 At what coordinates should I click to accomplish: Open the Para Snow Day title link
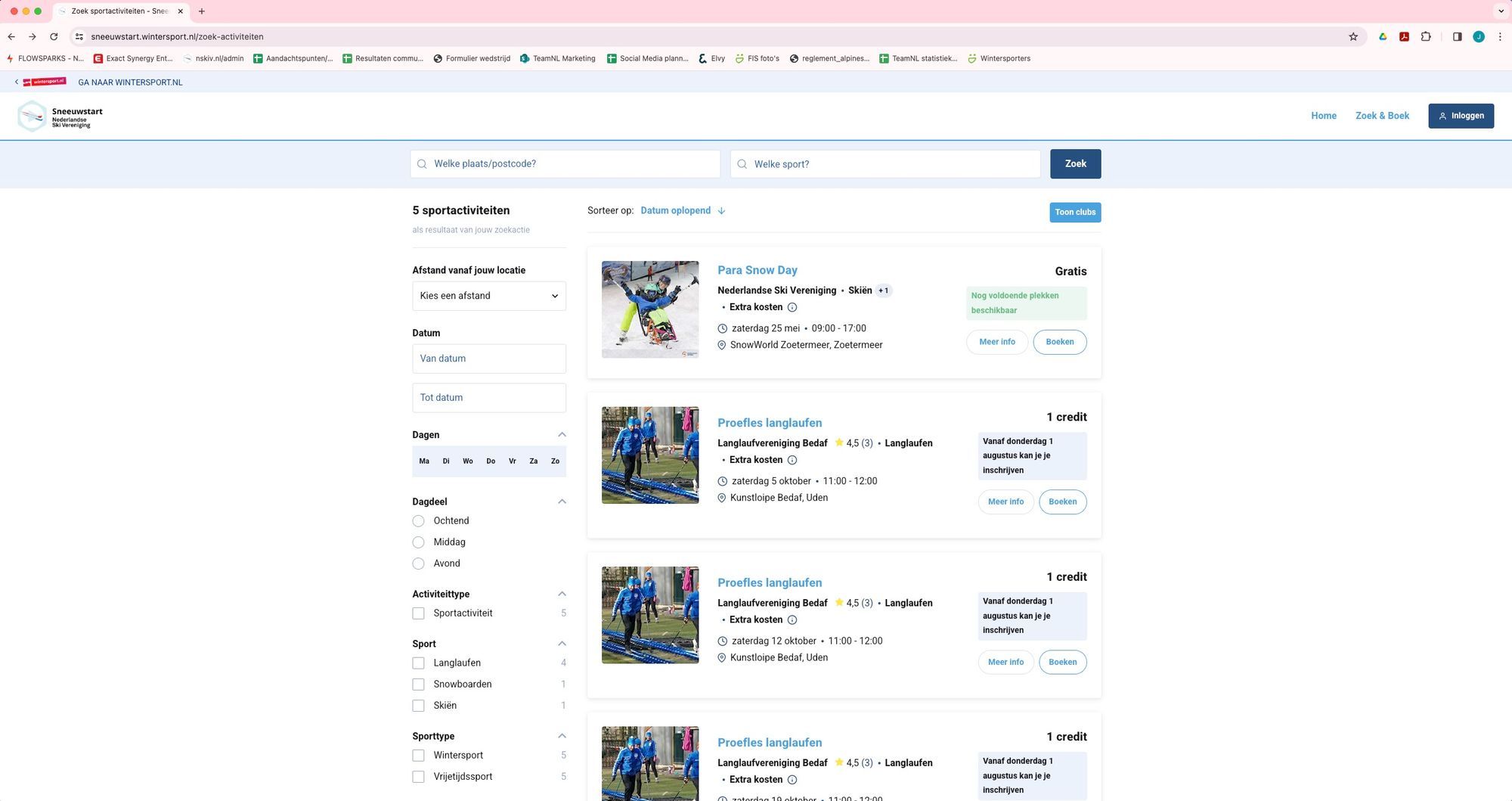pos(757,270)
